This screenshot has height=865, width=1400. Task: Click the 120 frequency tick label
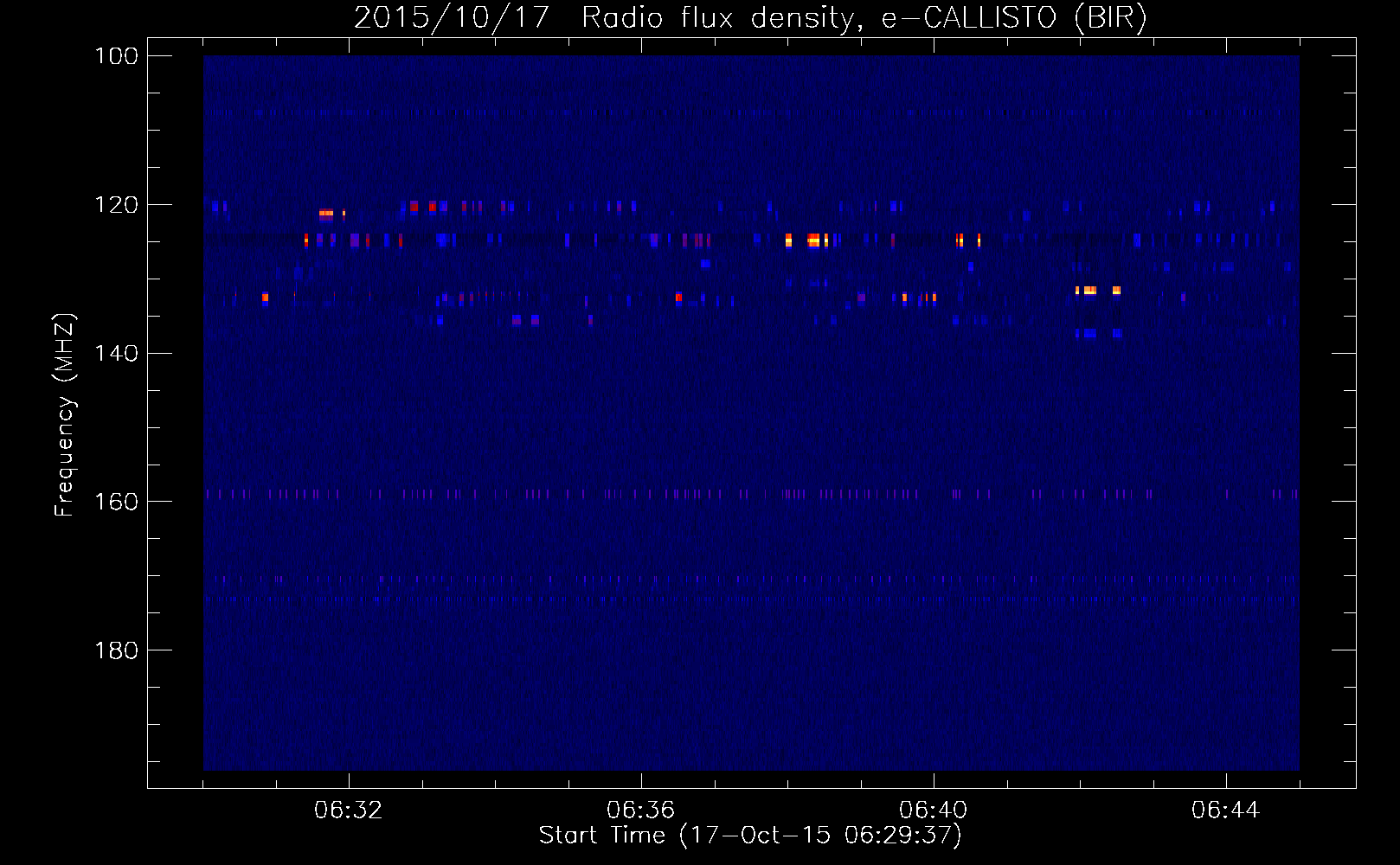point(116,205)
